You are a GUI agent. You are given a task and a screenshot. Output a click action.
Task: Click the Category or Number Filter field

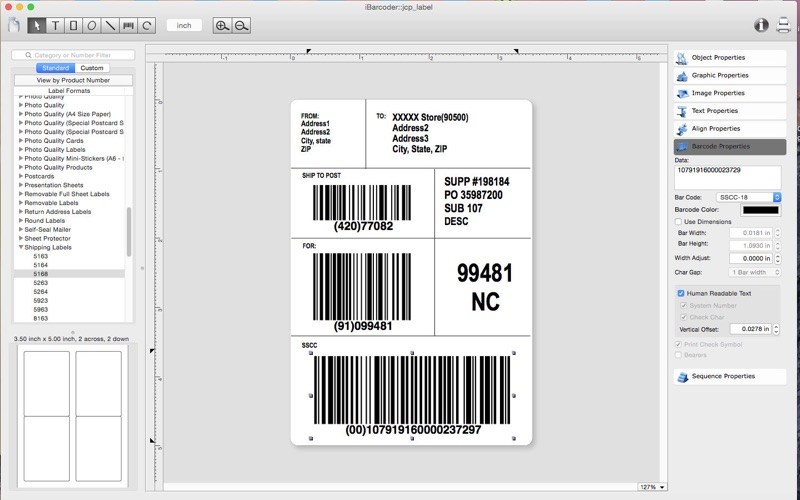pyautogui.click(x=73, y=55)
